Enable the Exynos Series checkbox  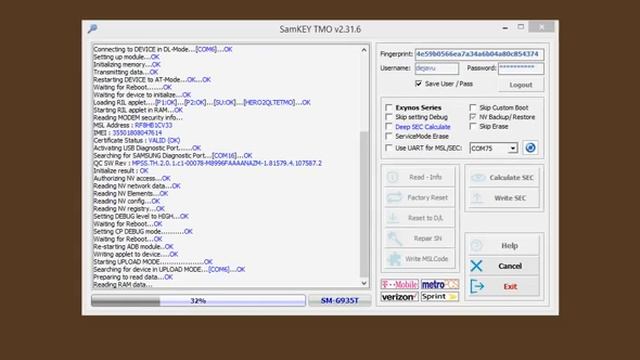pyautogui.click(x=389, y=108)
